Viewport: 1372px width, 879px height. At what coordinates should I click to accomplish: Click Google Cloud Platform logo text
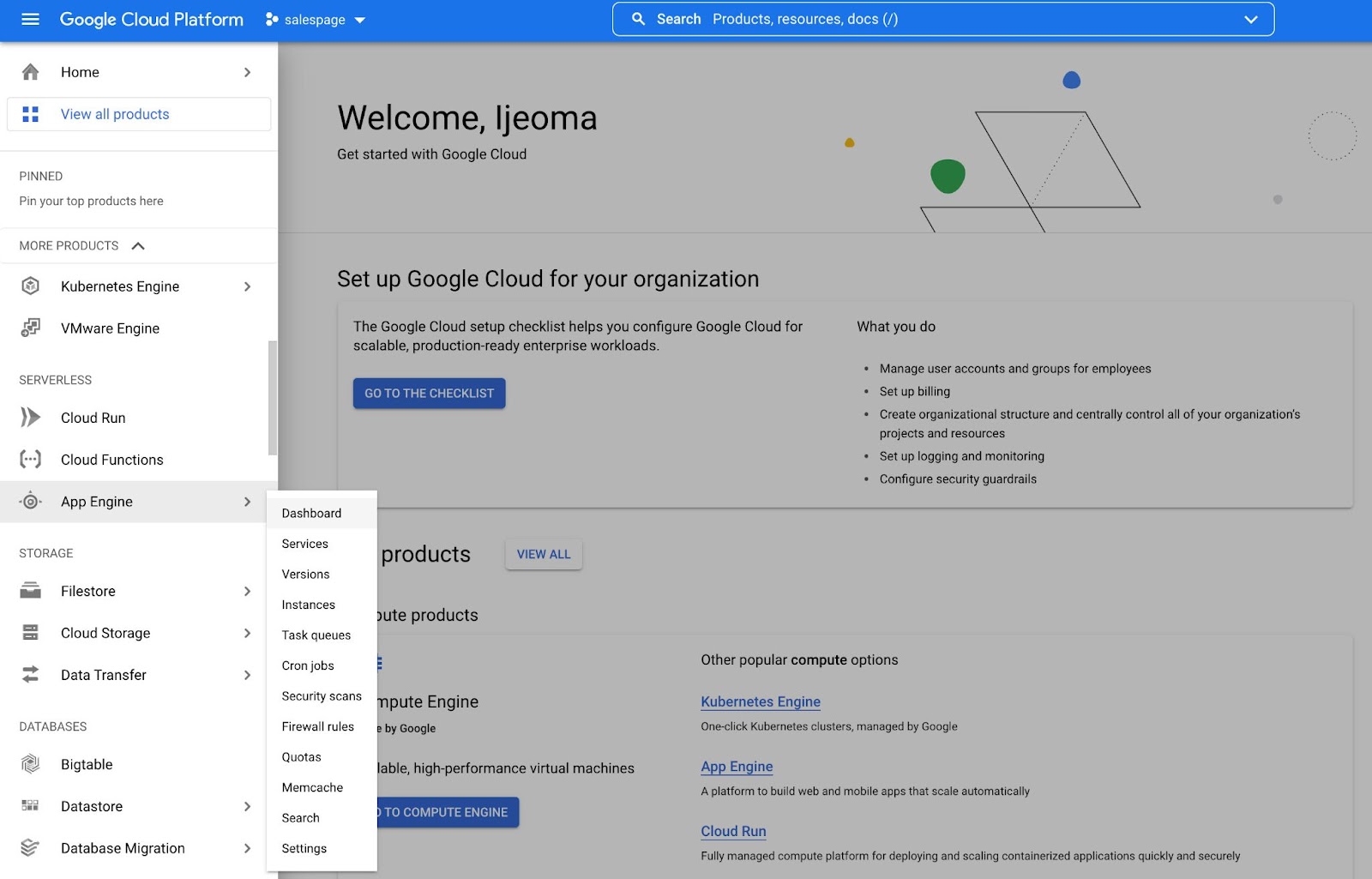151,19
